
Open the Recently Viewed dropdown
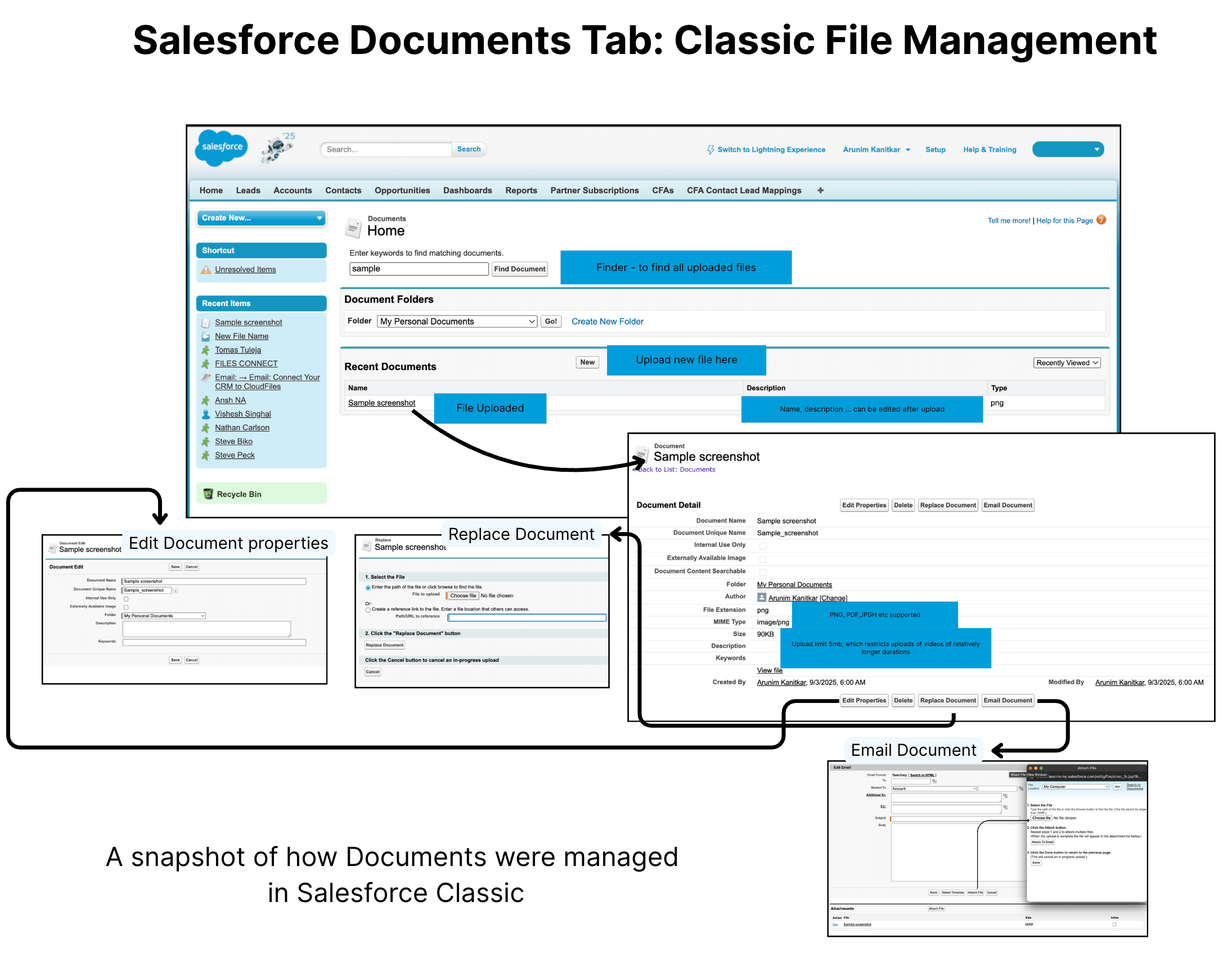1067,363
